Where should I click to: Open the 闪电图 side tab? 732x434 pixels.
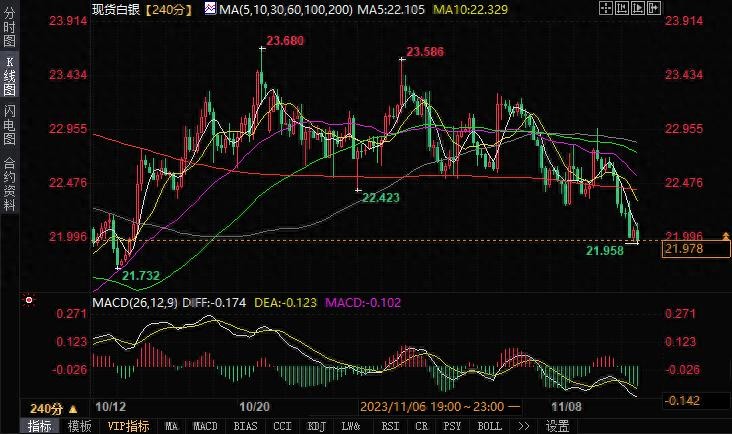click(9, 129)
